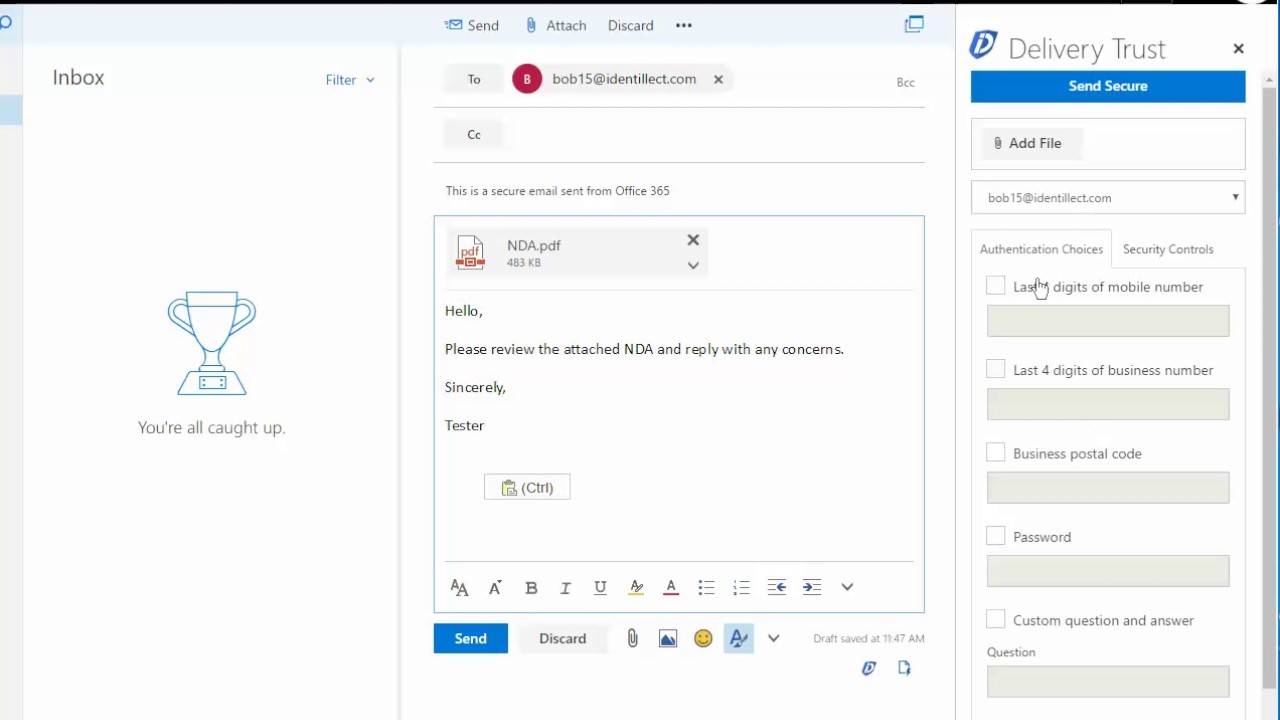This screenshot has width=1280, height=720.
Task: Open paste options (Ctrl) button
Action: point(527,487)
